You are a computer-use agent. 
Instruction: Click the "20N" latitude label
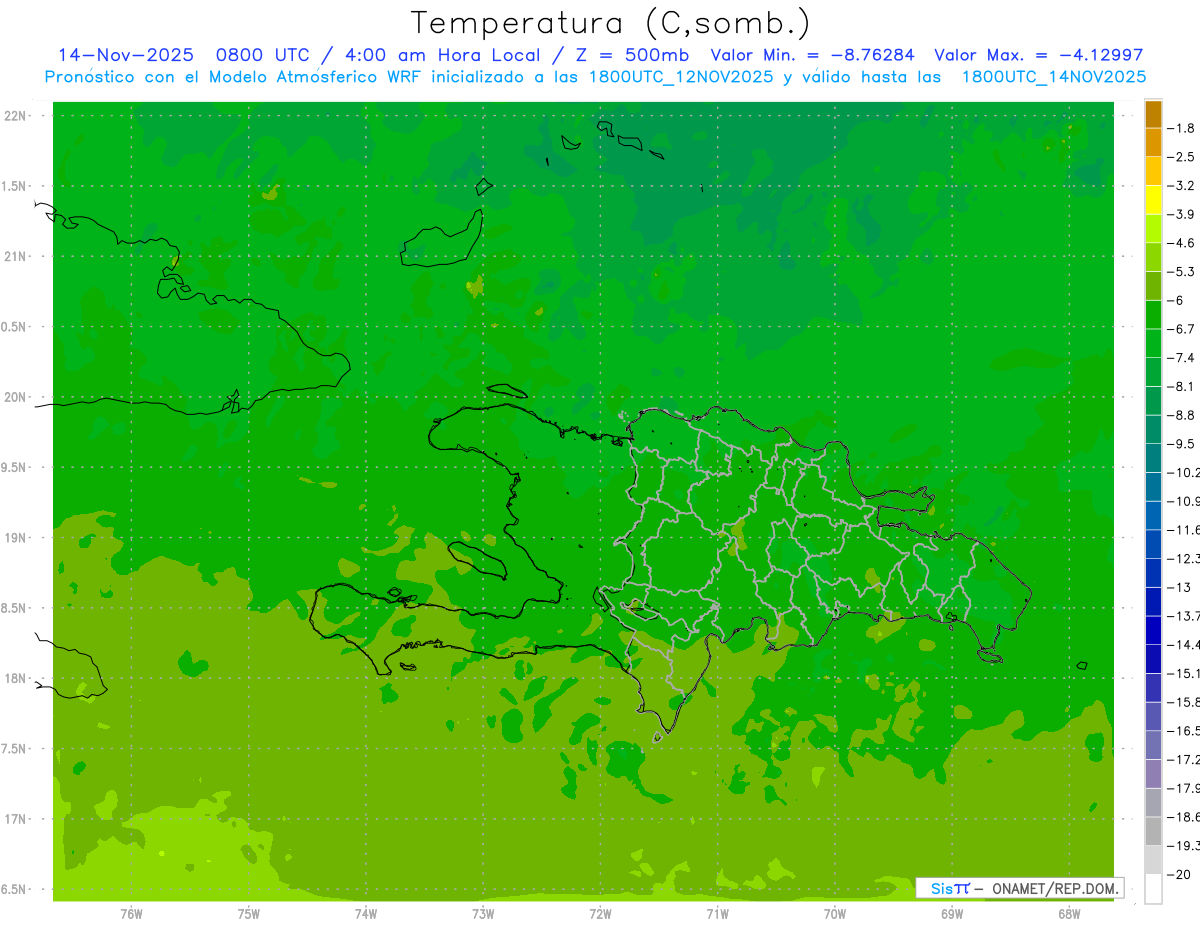click(x=16, y=397)
